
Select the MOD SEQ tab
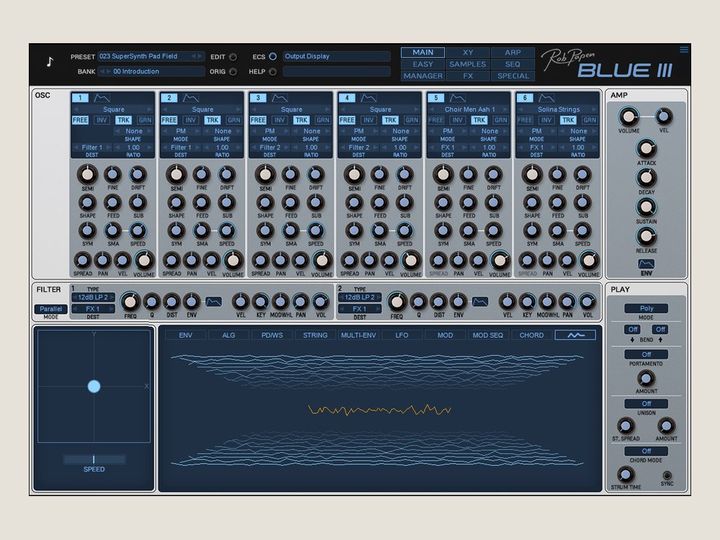click(x=488, y=335)
